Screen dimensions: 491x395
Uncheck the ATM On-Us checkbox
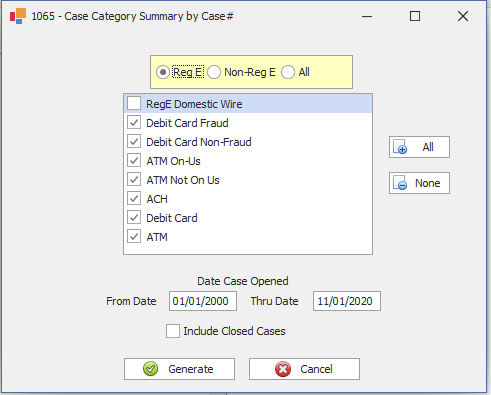[x=134, y=161]
